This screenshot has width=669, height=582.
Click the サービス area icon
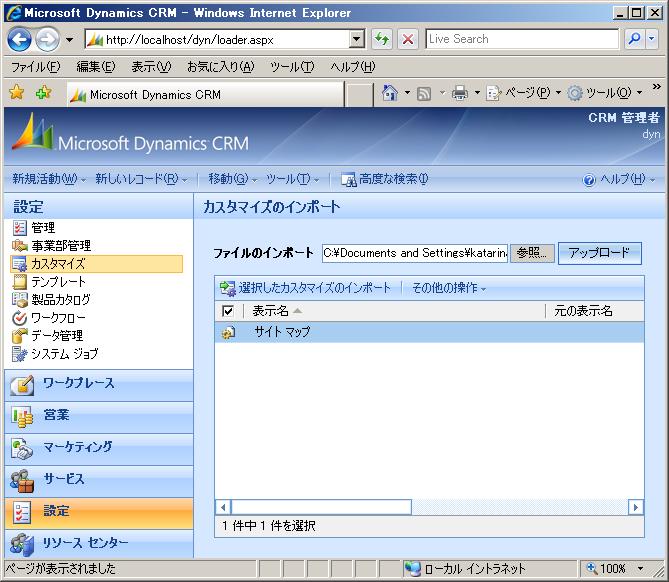click(x=22, y=481)
